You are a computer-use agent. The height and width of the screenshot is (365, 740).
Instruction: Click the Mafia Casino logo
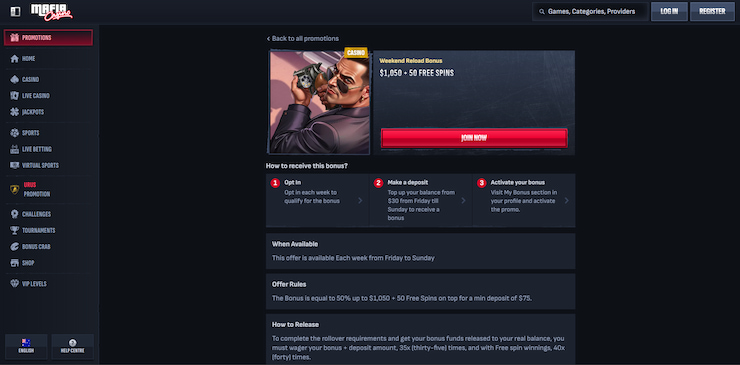point(51,12)
